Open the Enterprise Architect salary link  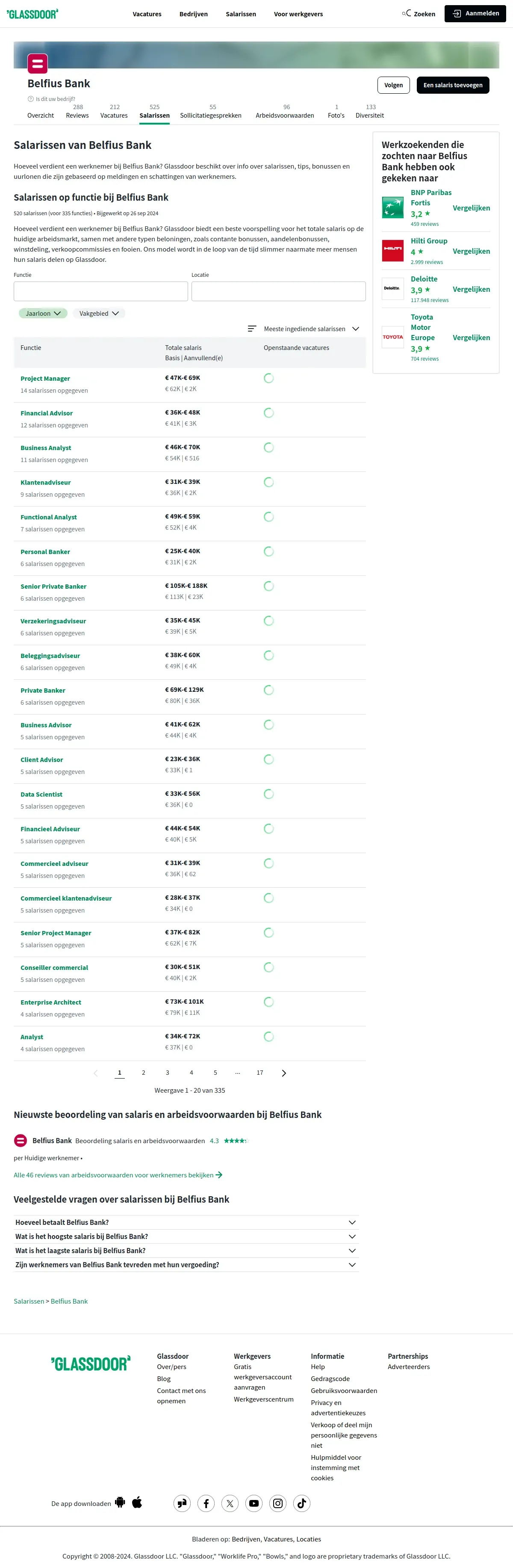click(50, 1002)
